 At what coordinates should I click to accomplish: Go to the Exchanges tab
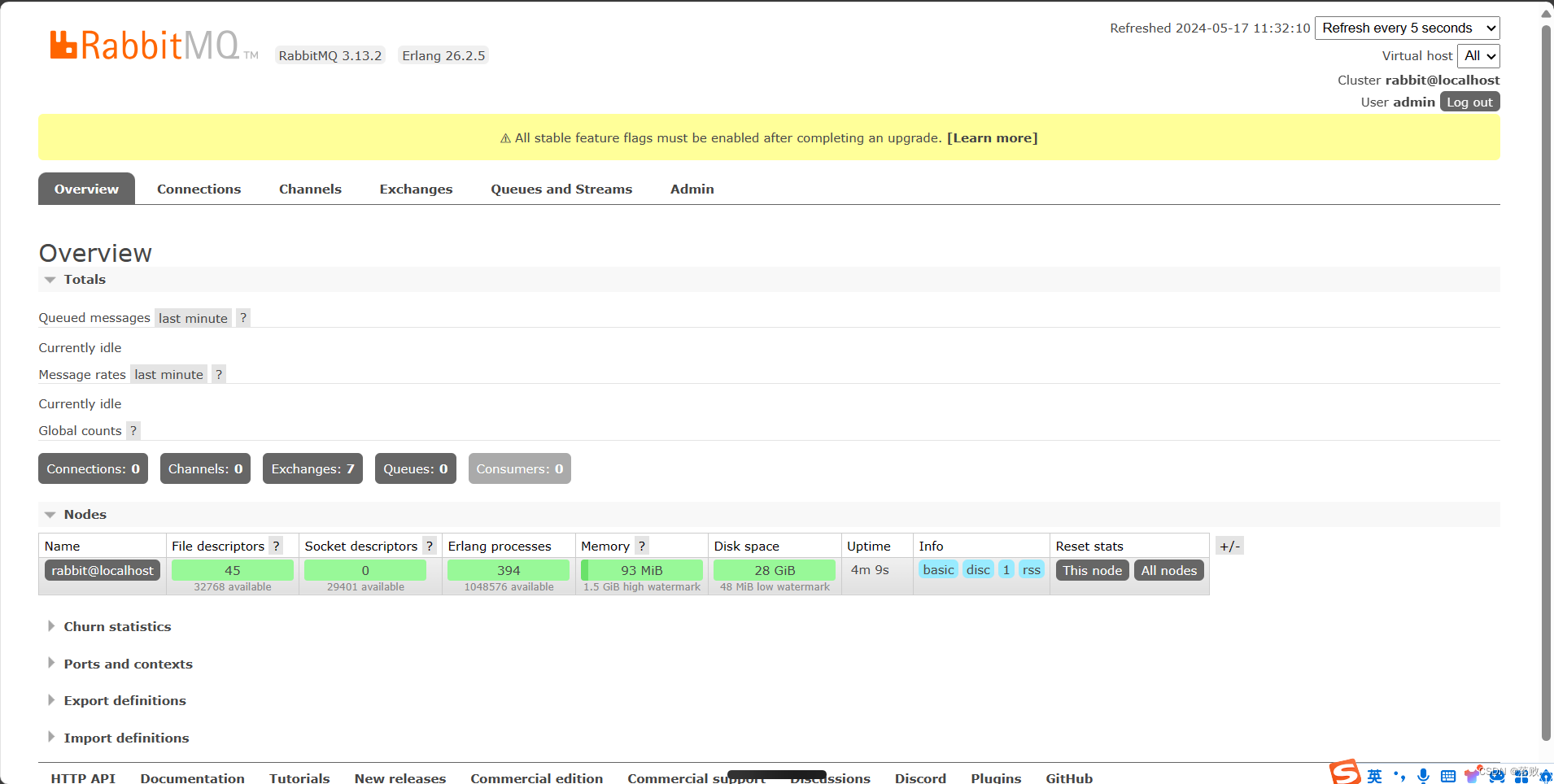click(416, 189)
